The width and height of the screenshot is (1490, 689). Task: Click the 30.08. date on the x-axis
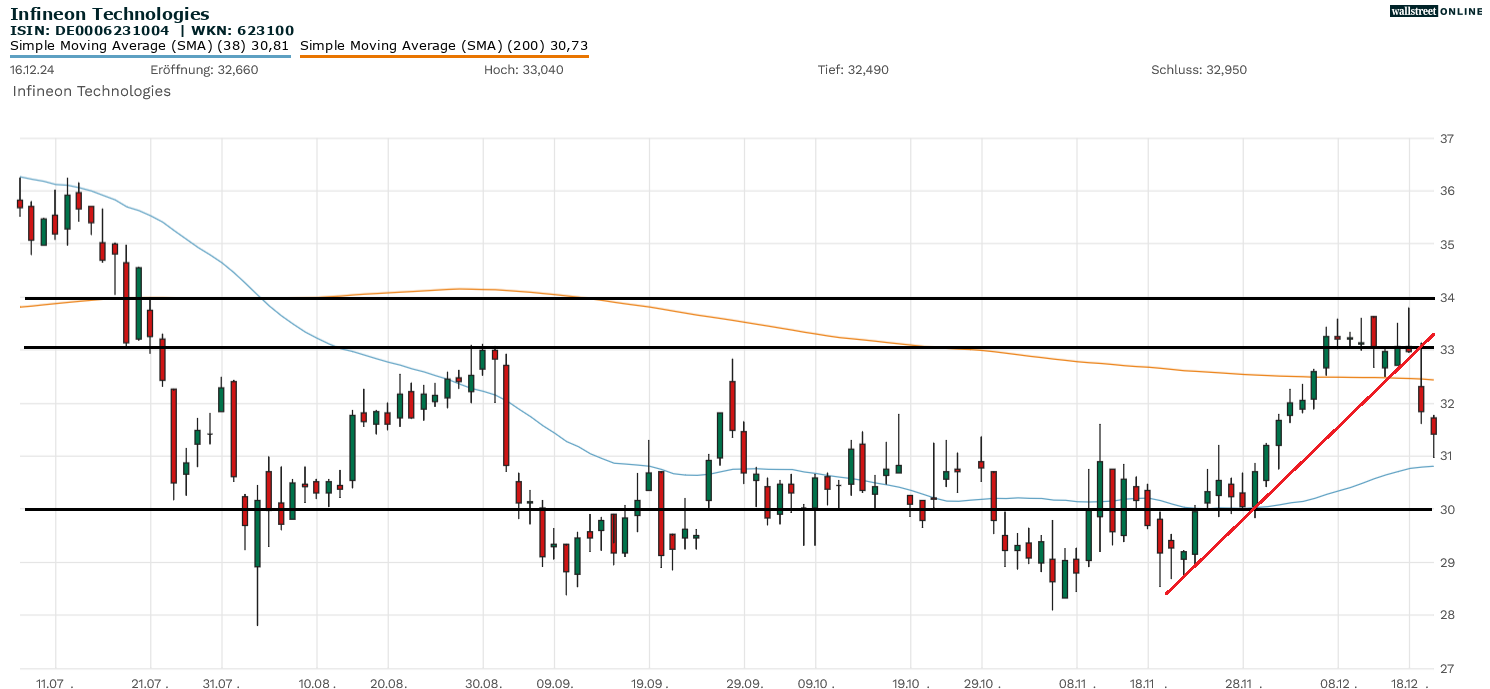(483, 682)
